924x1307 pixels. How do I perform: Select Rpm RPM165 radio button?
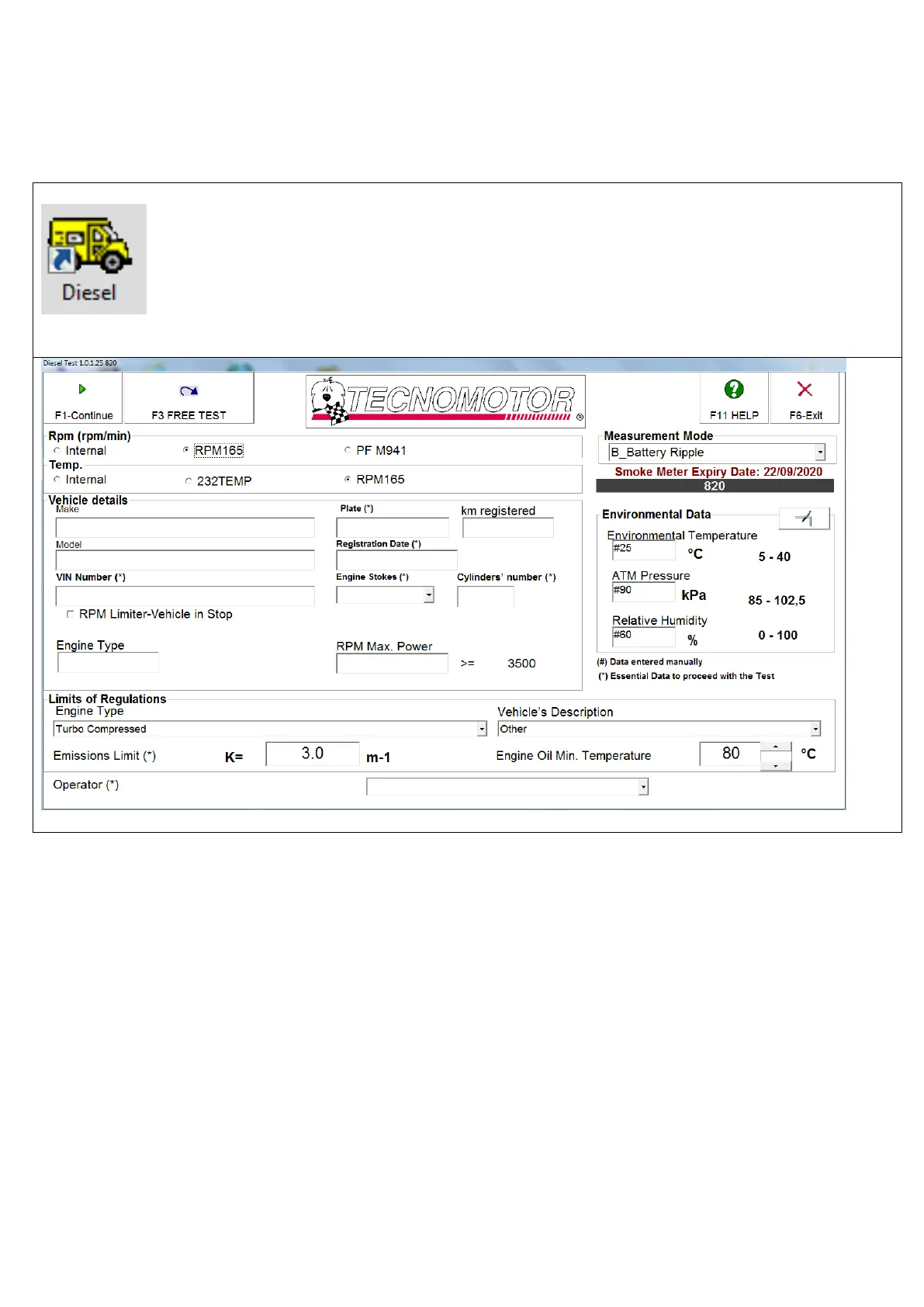[186, 450]
